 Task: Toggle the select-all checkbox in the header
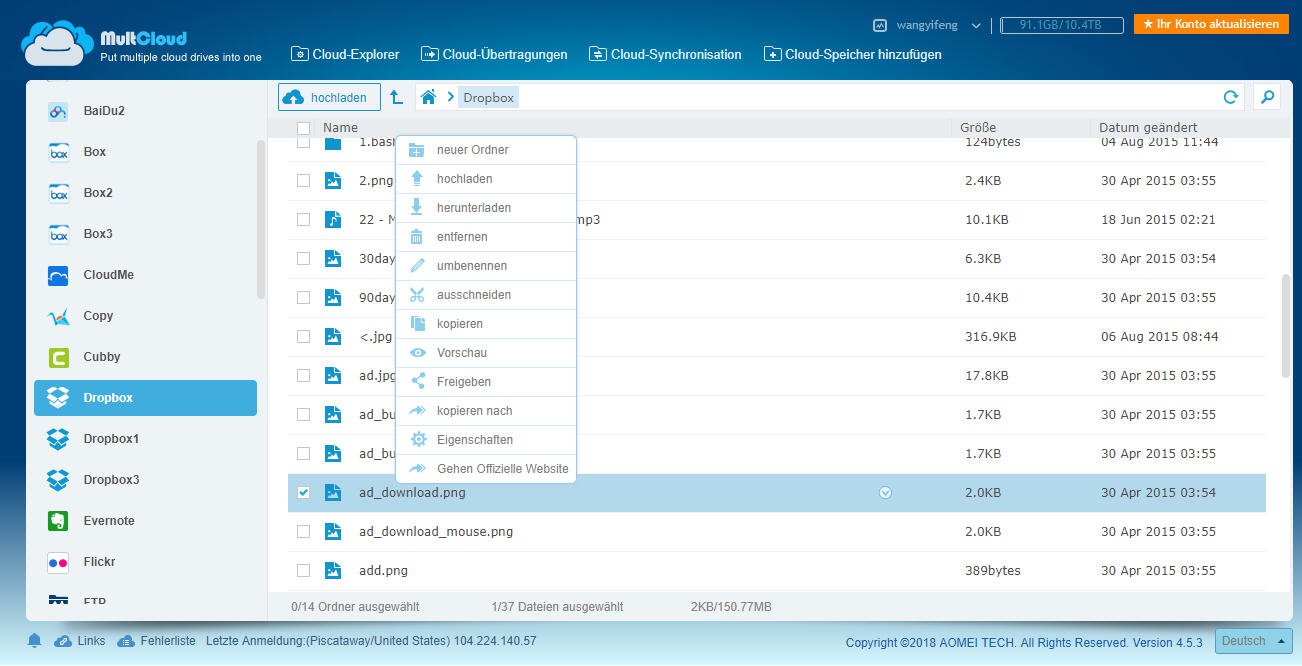pos(304,128)
